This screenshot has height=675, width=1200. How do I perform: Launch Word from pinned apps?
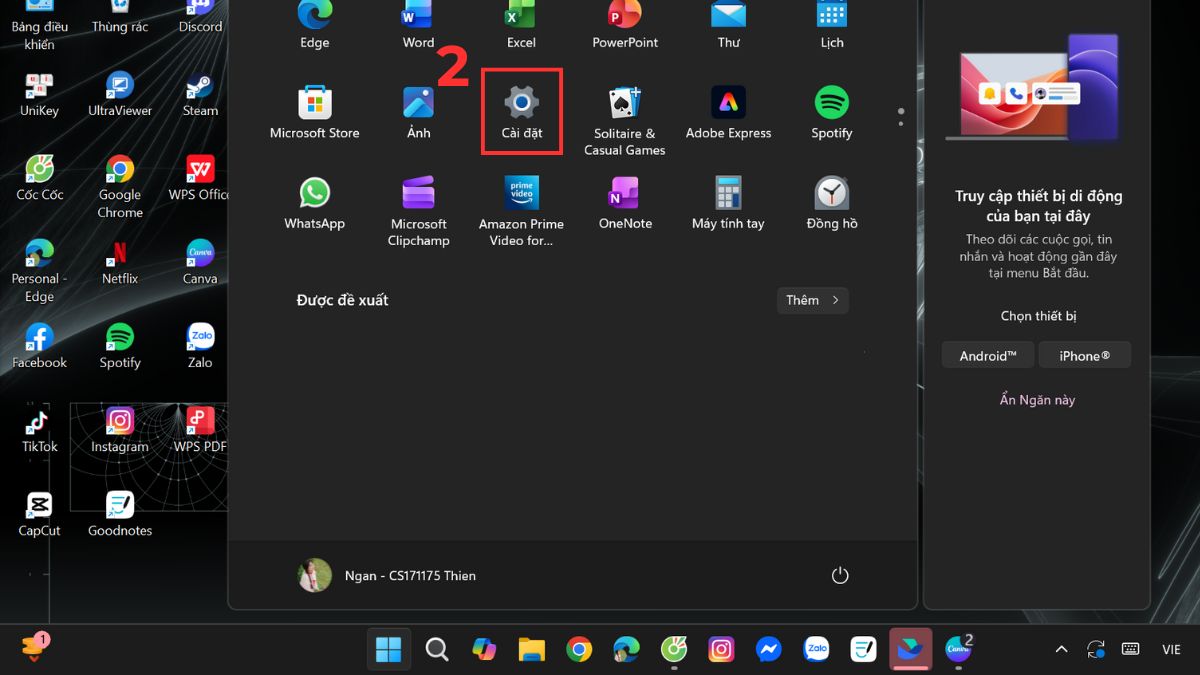click(418, 24)
